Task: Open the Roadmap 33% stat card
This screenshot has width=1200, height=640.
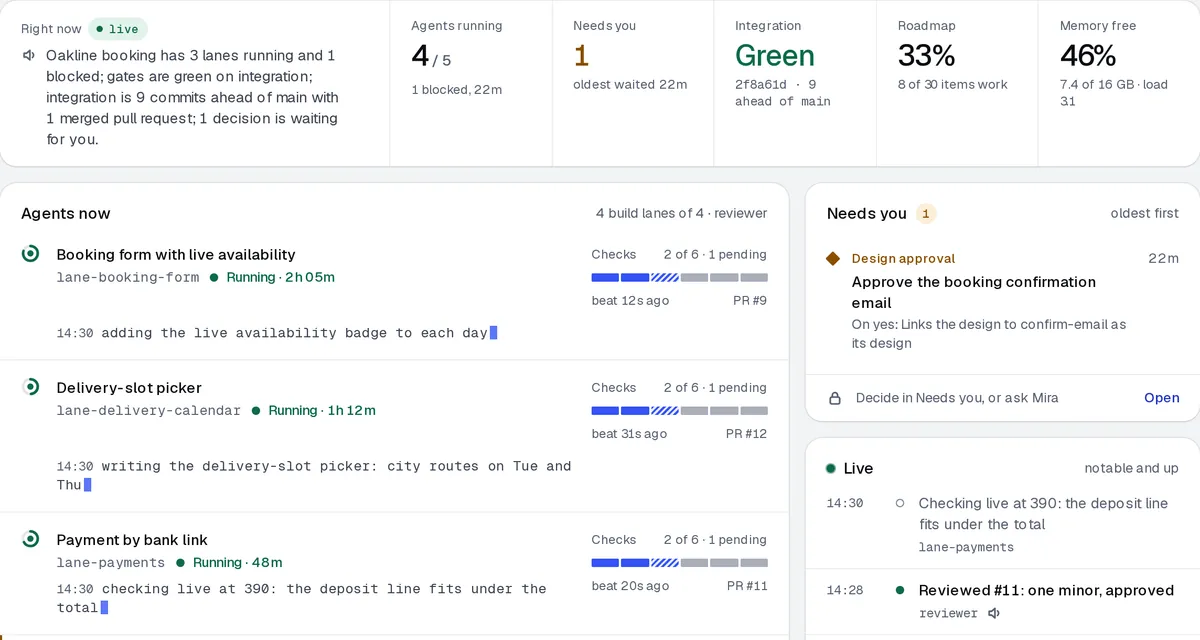Action: click(x=957, y=83)
